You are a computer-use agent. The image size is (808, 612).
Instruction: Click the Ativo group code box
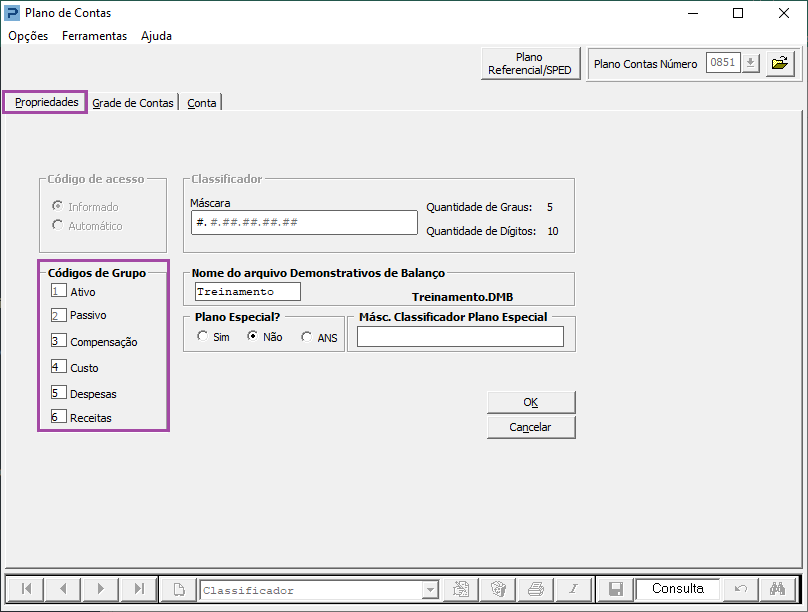[x=58, y=291]
